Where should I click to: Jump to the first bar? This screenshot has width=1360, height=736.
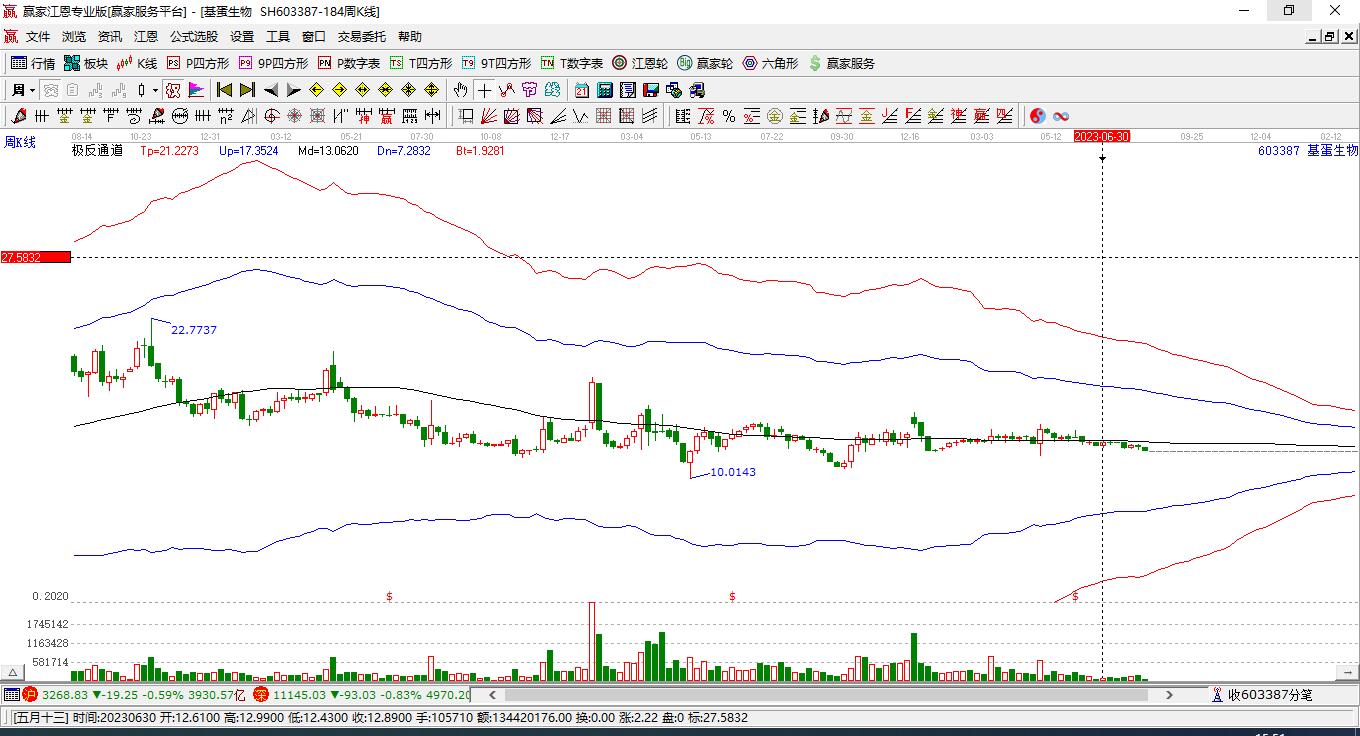(x=225, y=90)
